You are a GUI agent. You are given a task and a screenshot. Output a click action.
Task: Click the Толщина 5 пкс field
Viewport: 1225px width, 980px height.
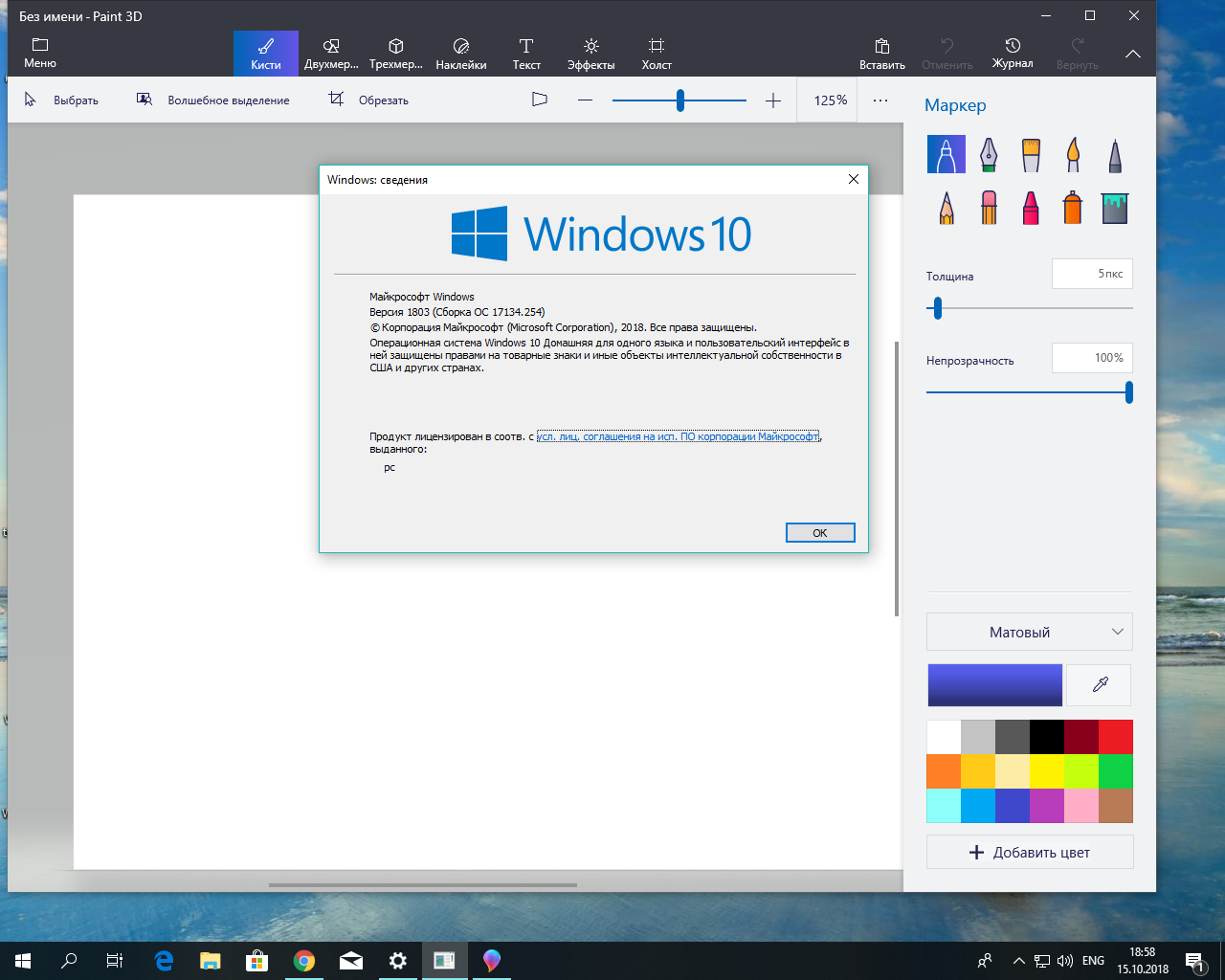1092,274
